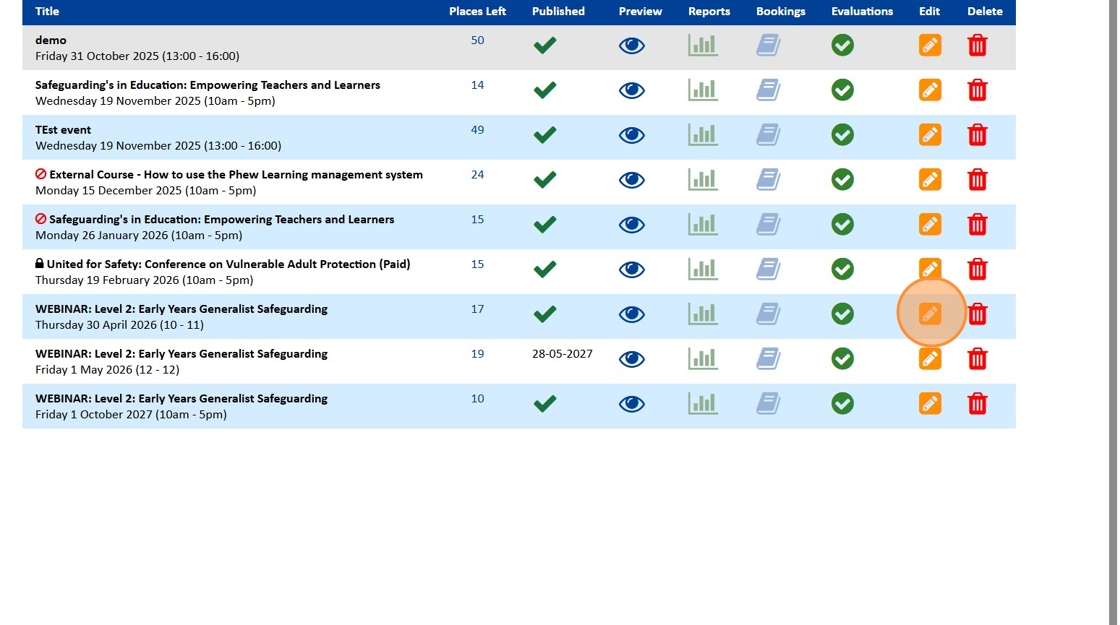Click places left value 49 for TEst event
This screenshot has height=625, width=1120.
point(477,130)
